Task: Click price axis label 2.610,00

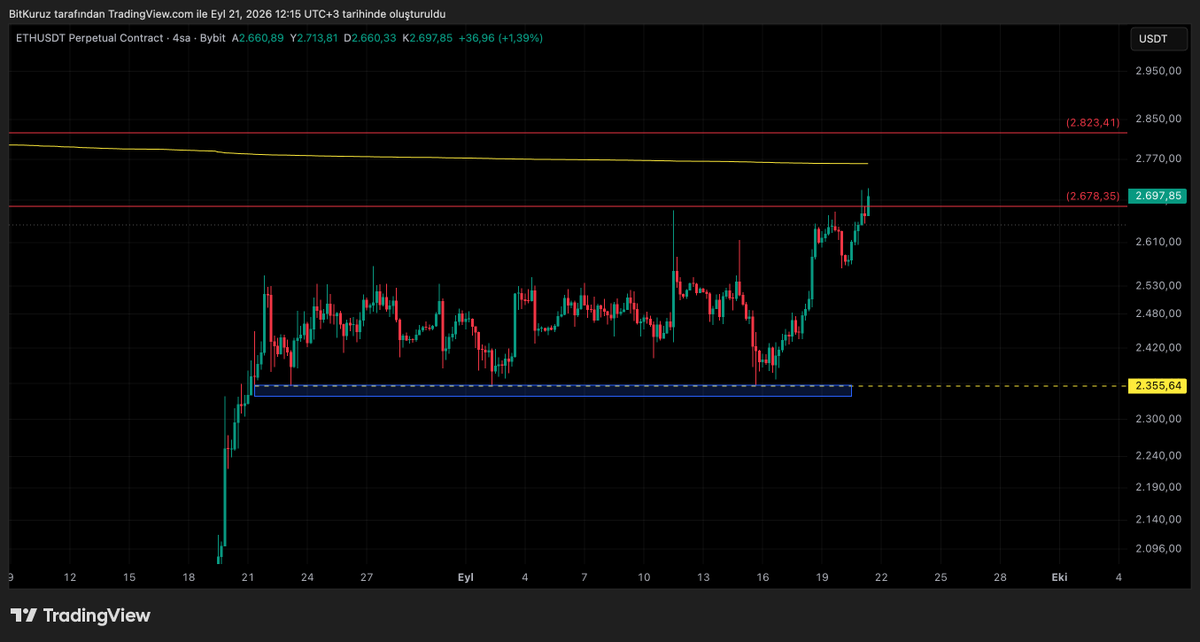Action: pos(1159,242)
